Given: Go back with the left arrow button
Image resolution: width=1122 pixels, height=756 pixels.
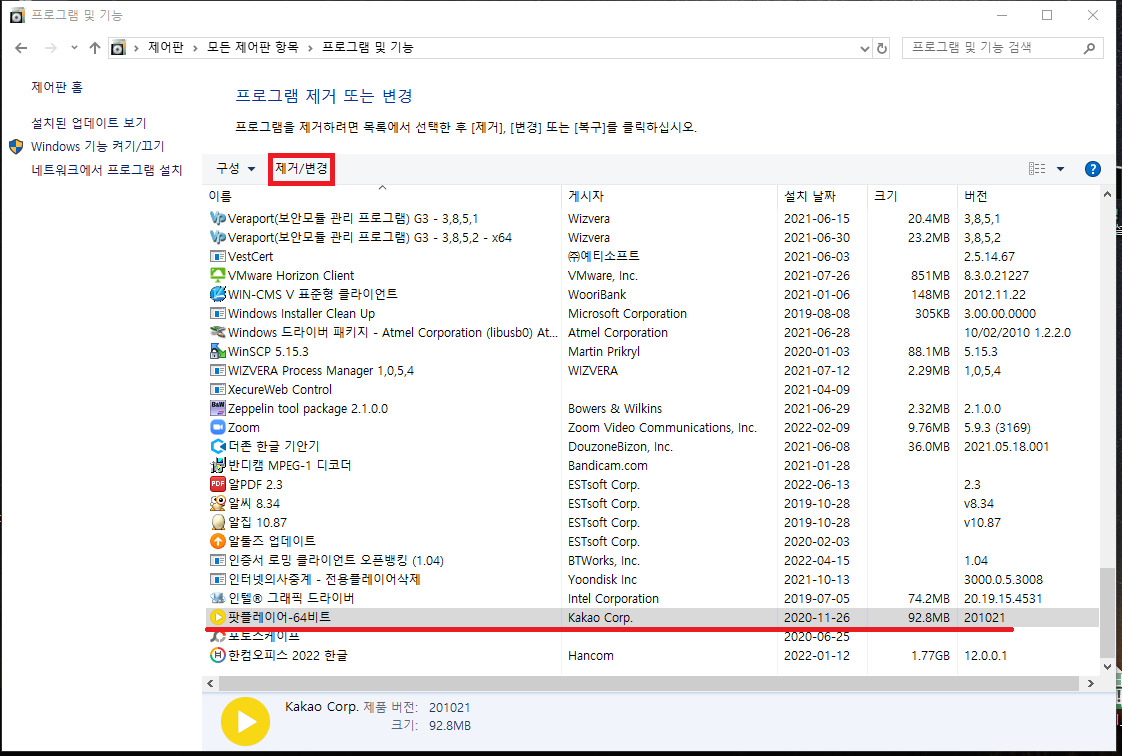Looking at the screenshot, I should click(x=21, y=48).
